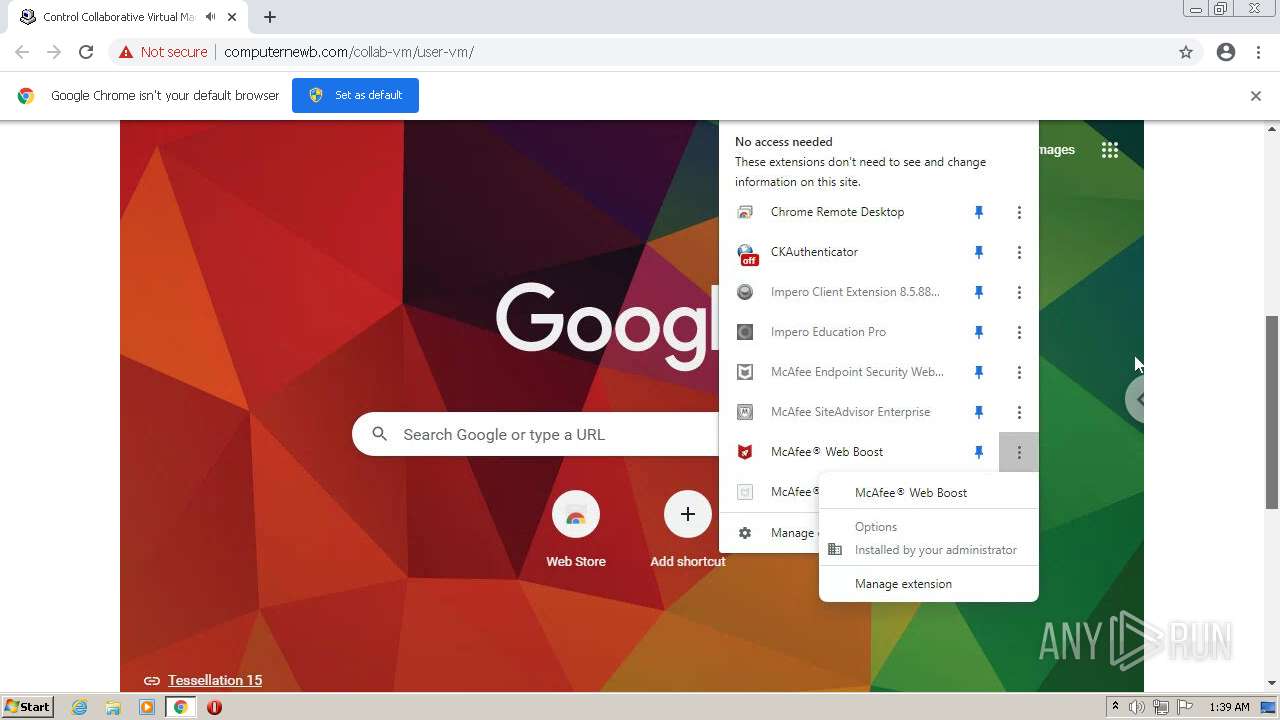Focus the address bar URL
Image resolution: width=1280 pixels, height=720 pixels.
348,52
